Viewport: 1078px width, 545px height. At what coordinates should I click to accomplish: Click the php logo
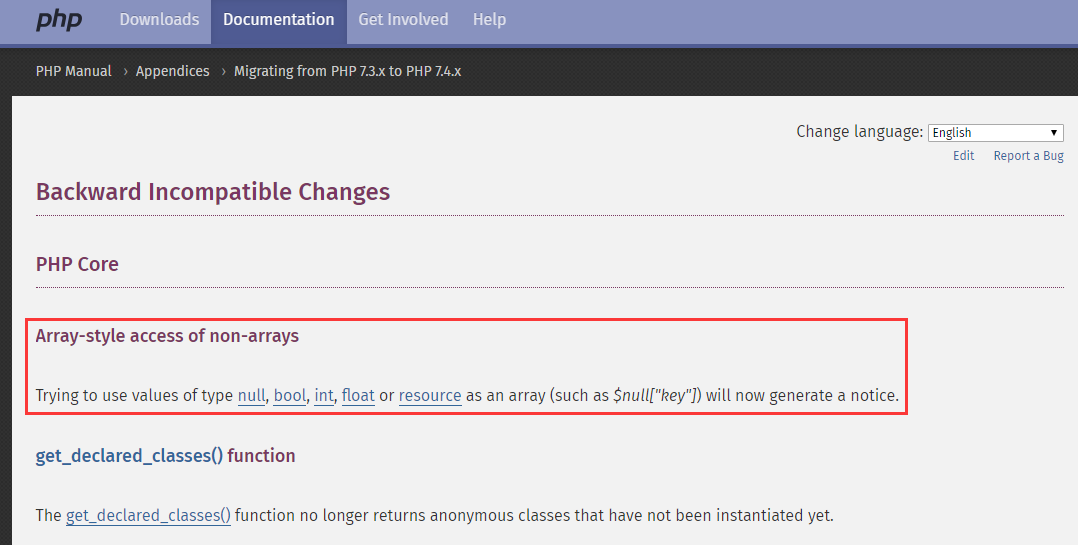tap(59, 20)
